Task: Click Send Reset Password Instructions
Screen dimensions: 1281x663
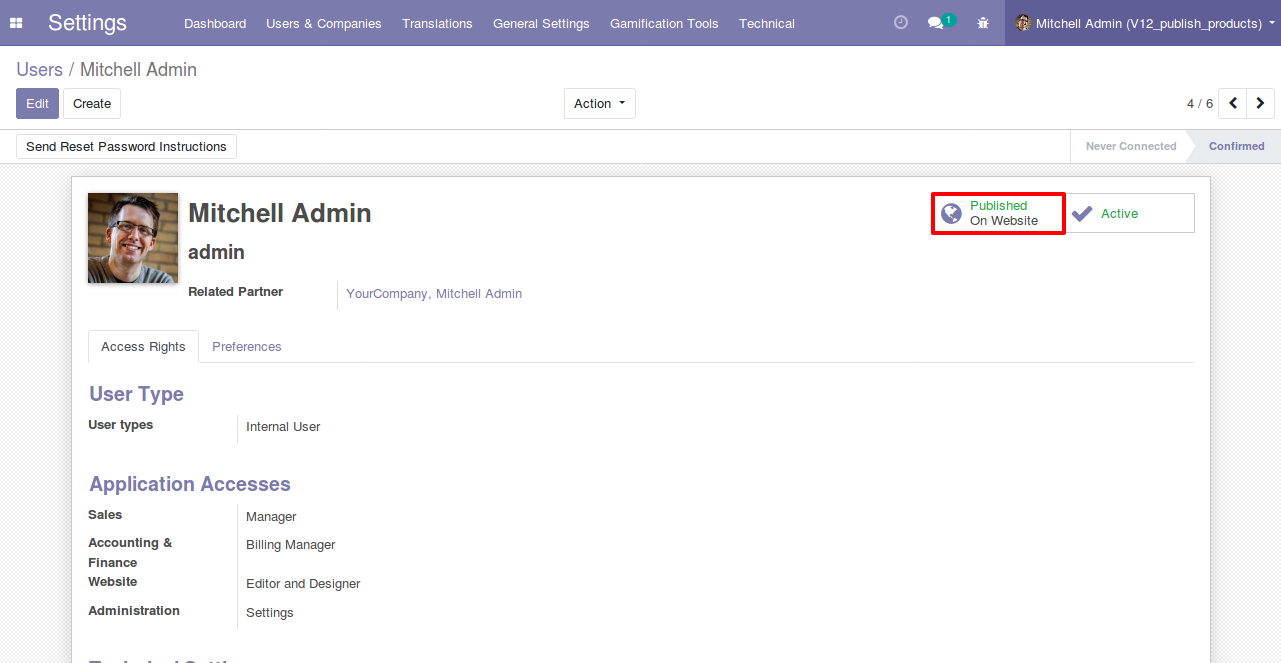Action: (x=126, y=146)
